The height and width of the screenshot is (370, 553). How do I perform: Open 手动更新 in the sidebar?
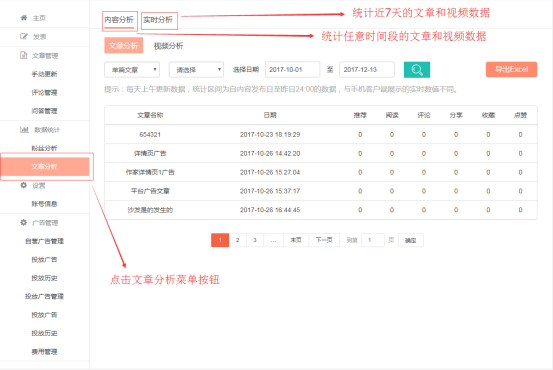[44, 74]
